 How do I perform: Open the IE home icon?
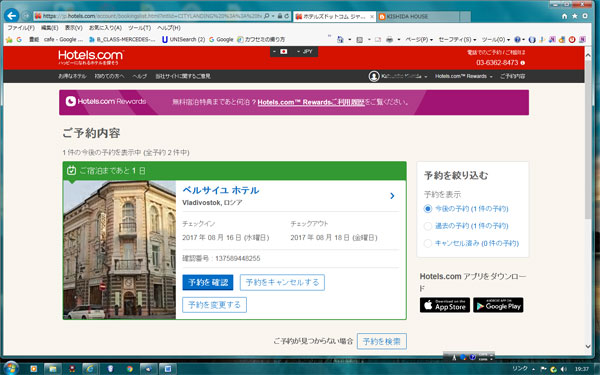pyautogui.click(x=564, y=16)
